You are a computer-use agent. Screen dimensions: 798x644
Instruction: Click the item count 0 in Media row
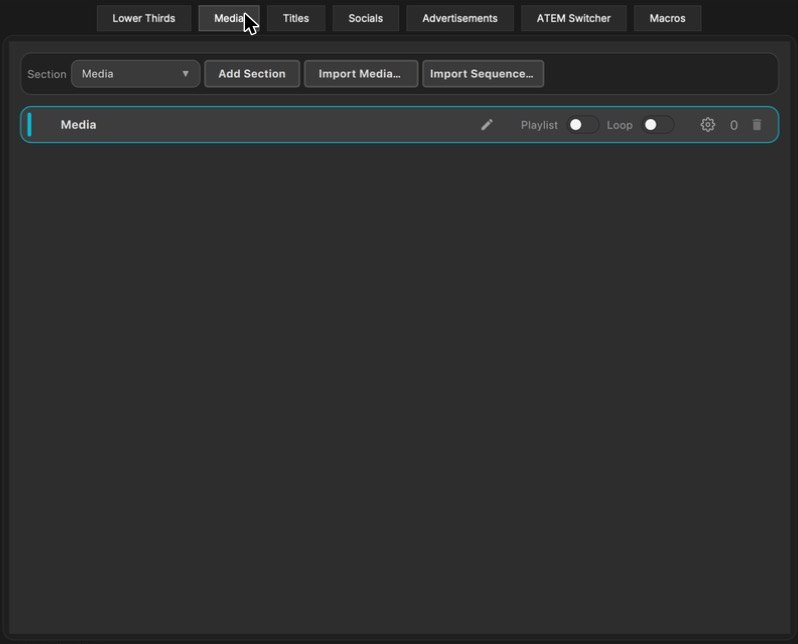[x=733, y=125]
